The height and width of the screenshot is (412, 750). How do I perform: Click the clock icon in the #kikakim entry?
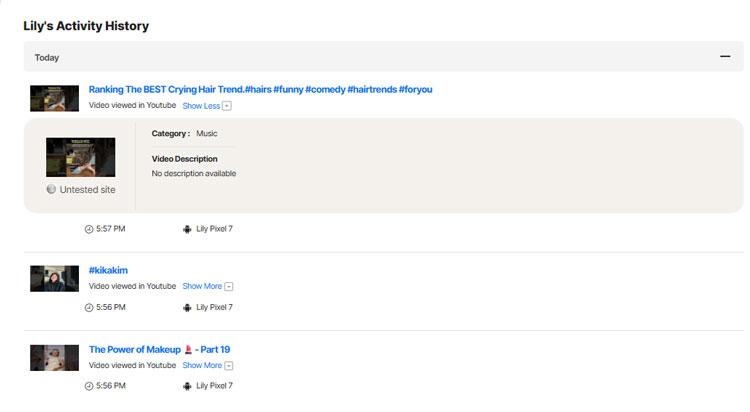pyautogui.click(x=89, y=308)
